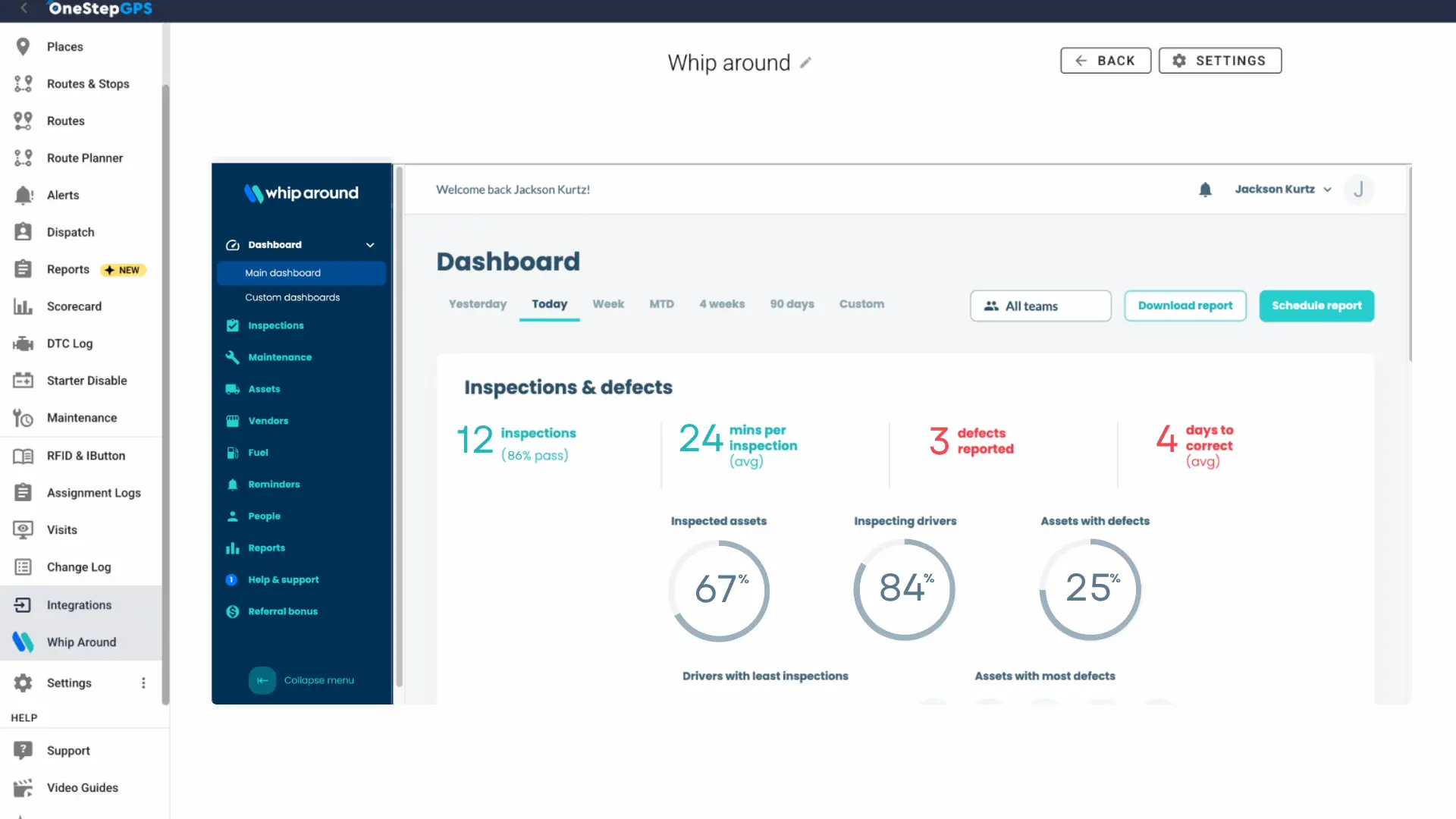Click the Schedule report button

click(1316, 306)
